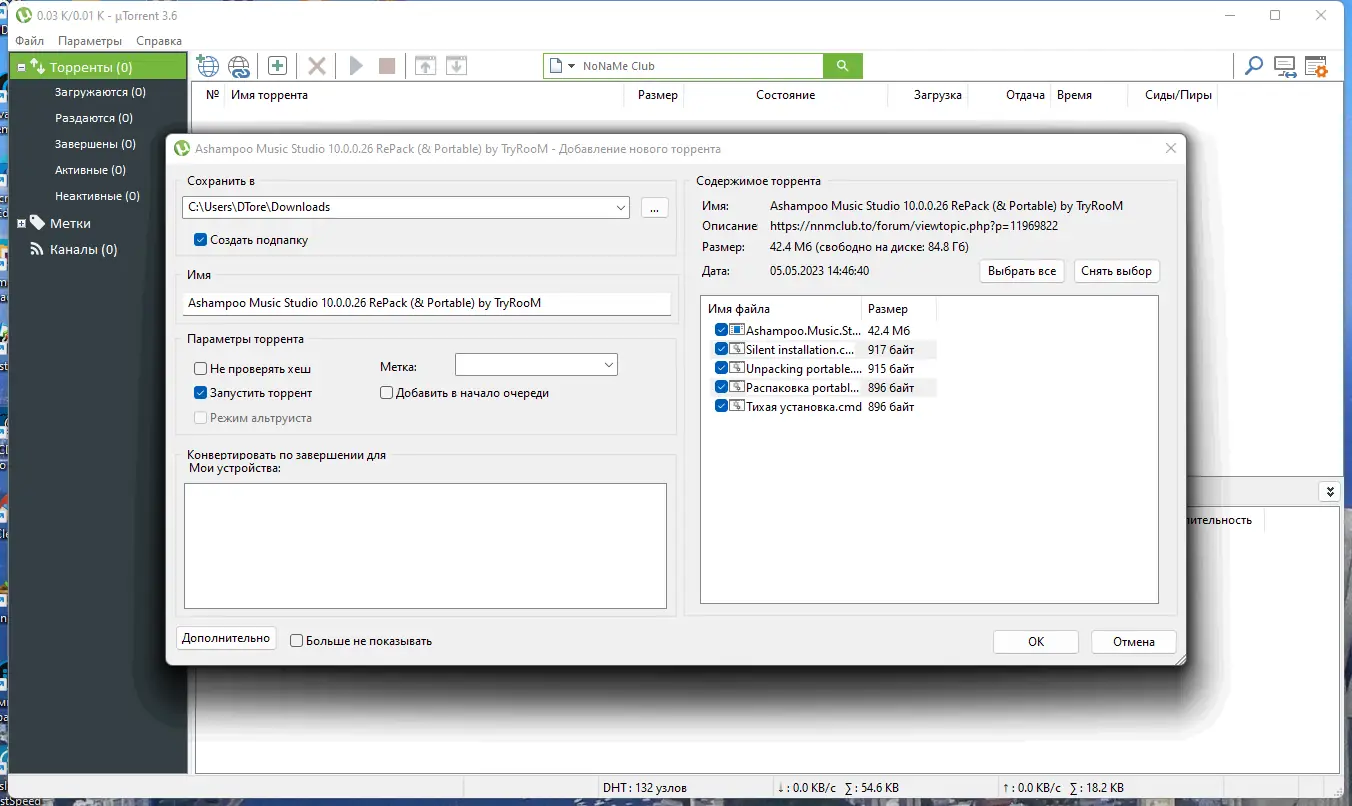Click the move up queue icon

tap(426, 66)
